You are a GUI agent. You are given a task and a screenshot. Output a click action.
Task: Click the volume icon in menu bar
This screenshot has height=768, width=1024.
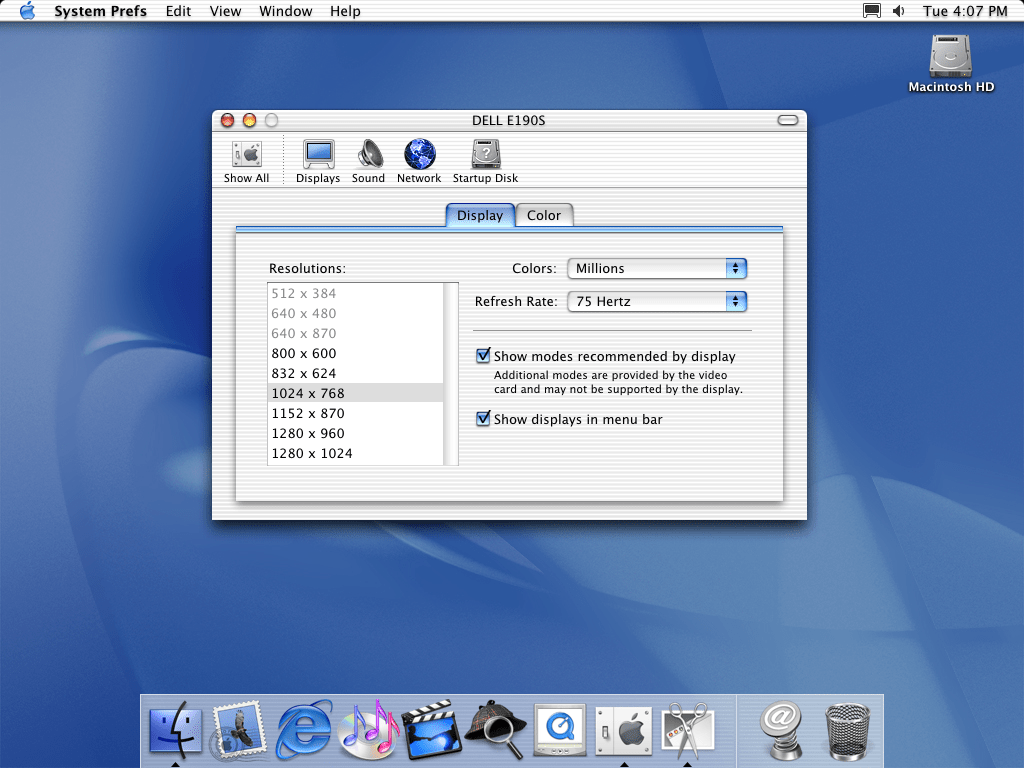pos(898,11)
